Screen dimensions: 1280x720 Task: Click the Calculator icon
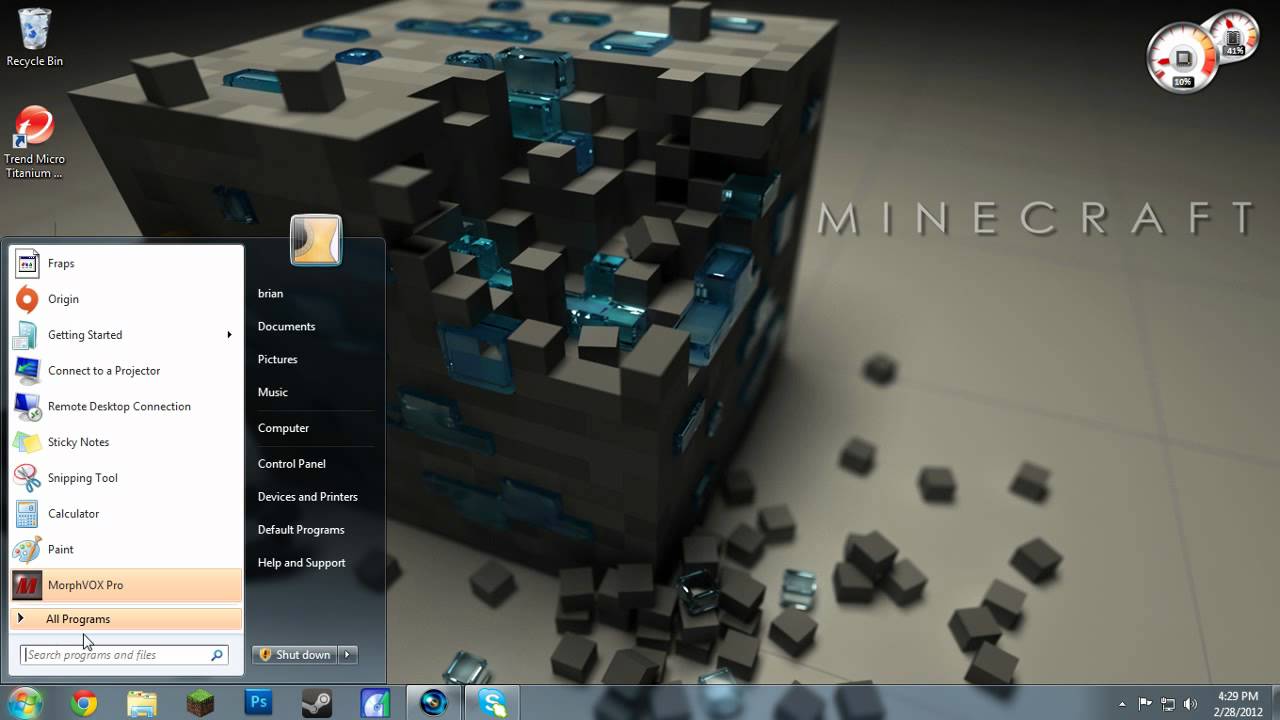tap(27, 514)
